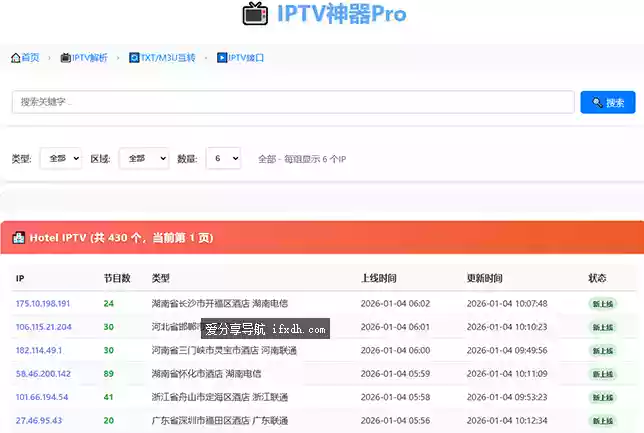Click 广东省深圳市福田区酒店 广东联通 cell
The height and width of the screenshot is (433, 644).
(220, 421)
